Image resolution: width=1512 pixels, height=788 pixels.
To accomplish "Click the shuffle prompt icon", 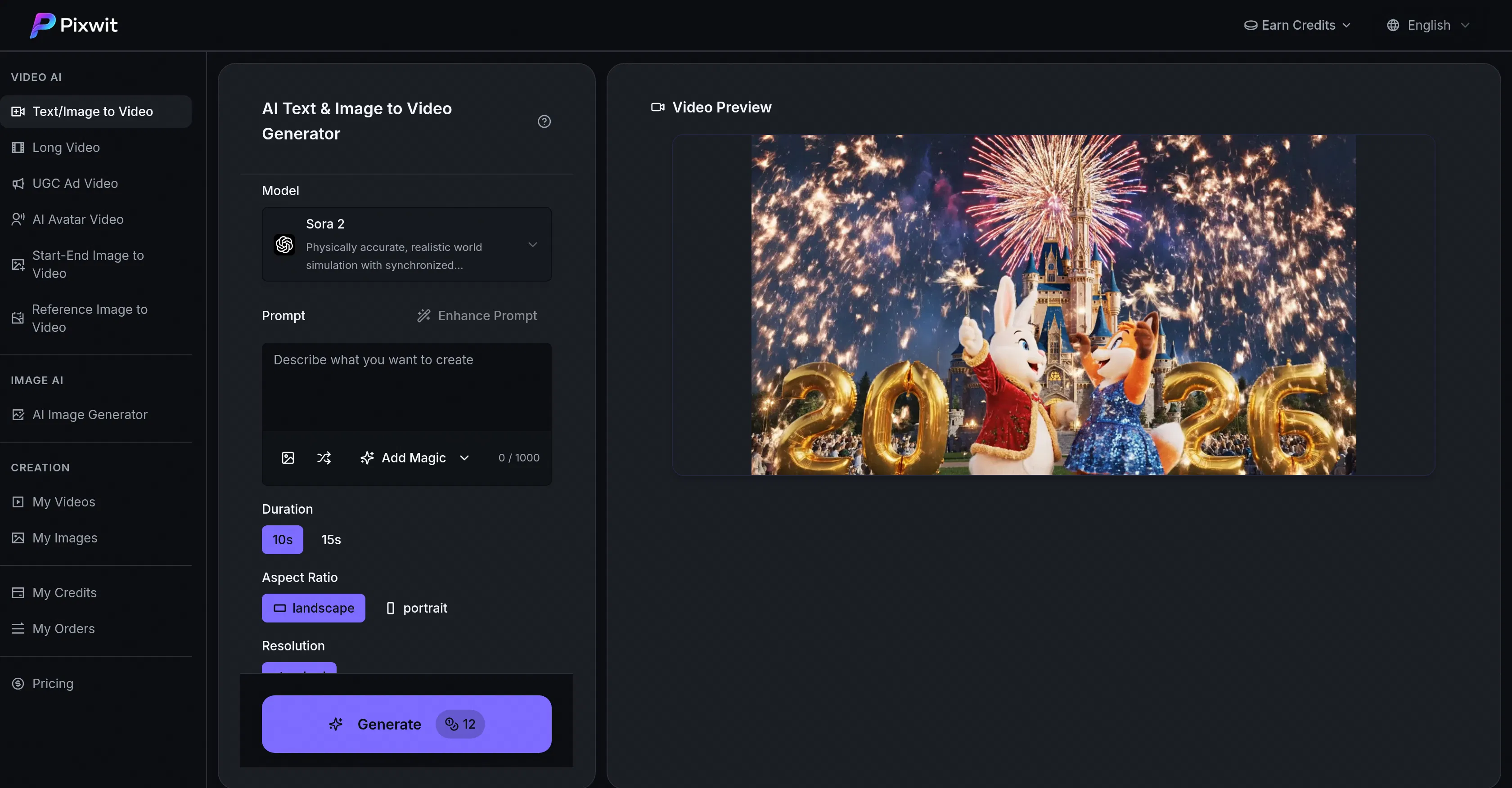I will click(x=324, y=458).
